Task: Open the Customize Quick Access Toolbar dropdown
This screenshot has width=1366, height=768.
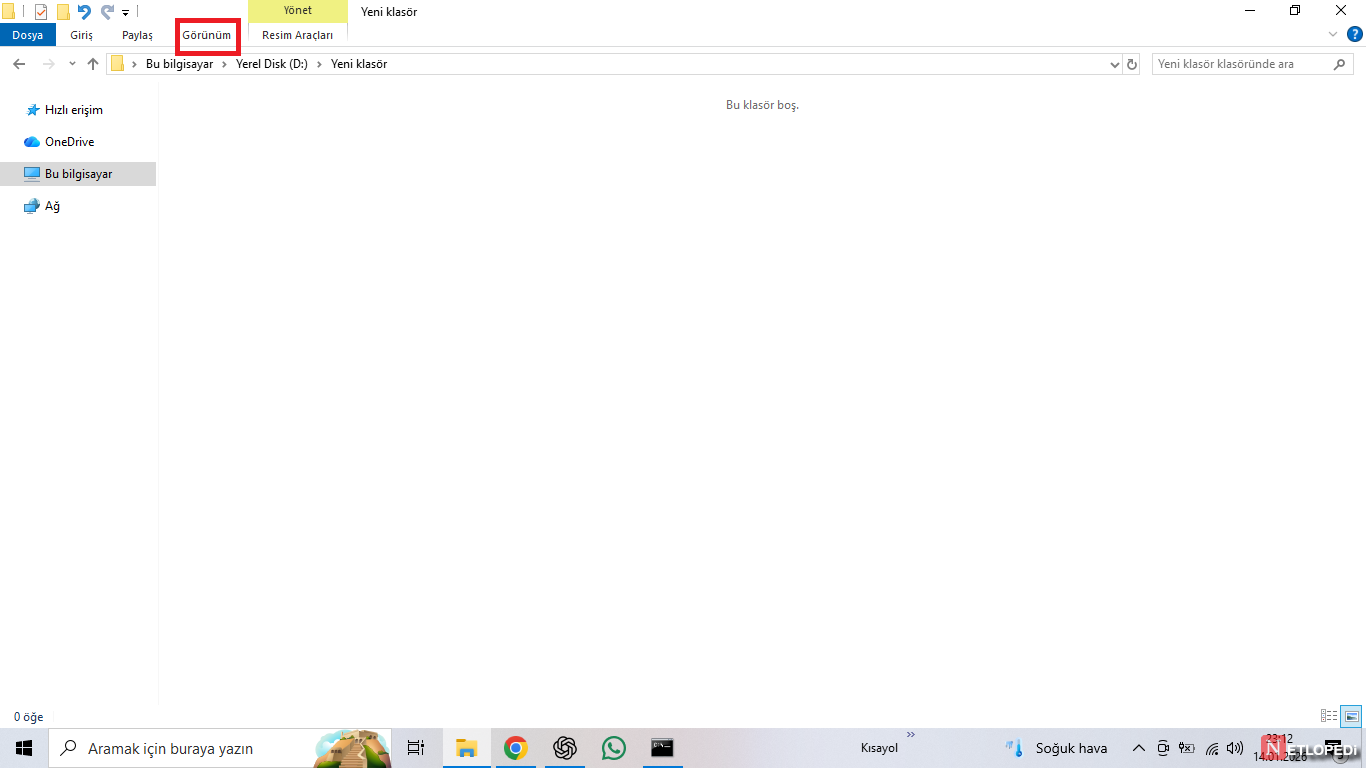Action: coord(126,13)
